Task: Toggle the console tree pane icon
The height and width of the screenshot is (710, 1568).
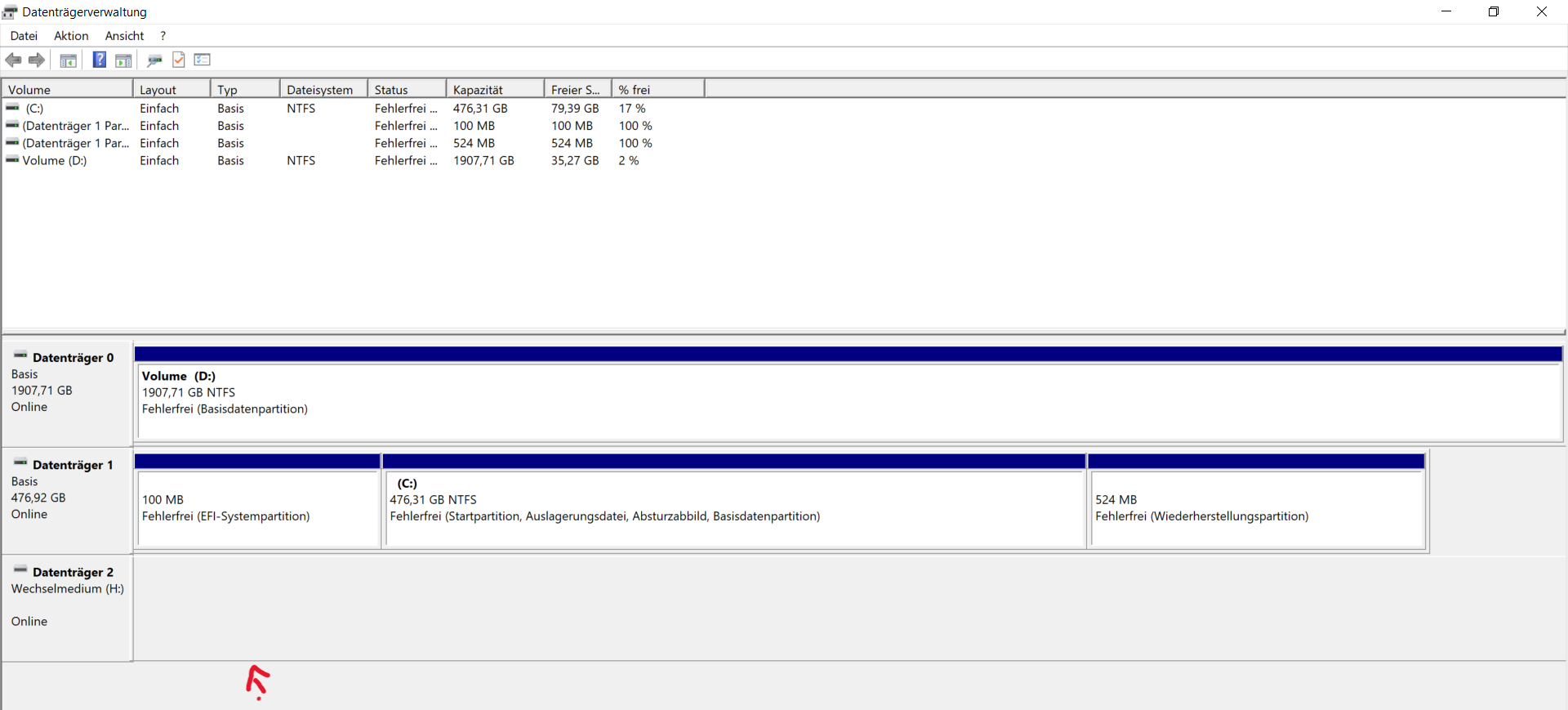Action: click(x=69, y=60)
